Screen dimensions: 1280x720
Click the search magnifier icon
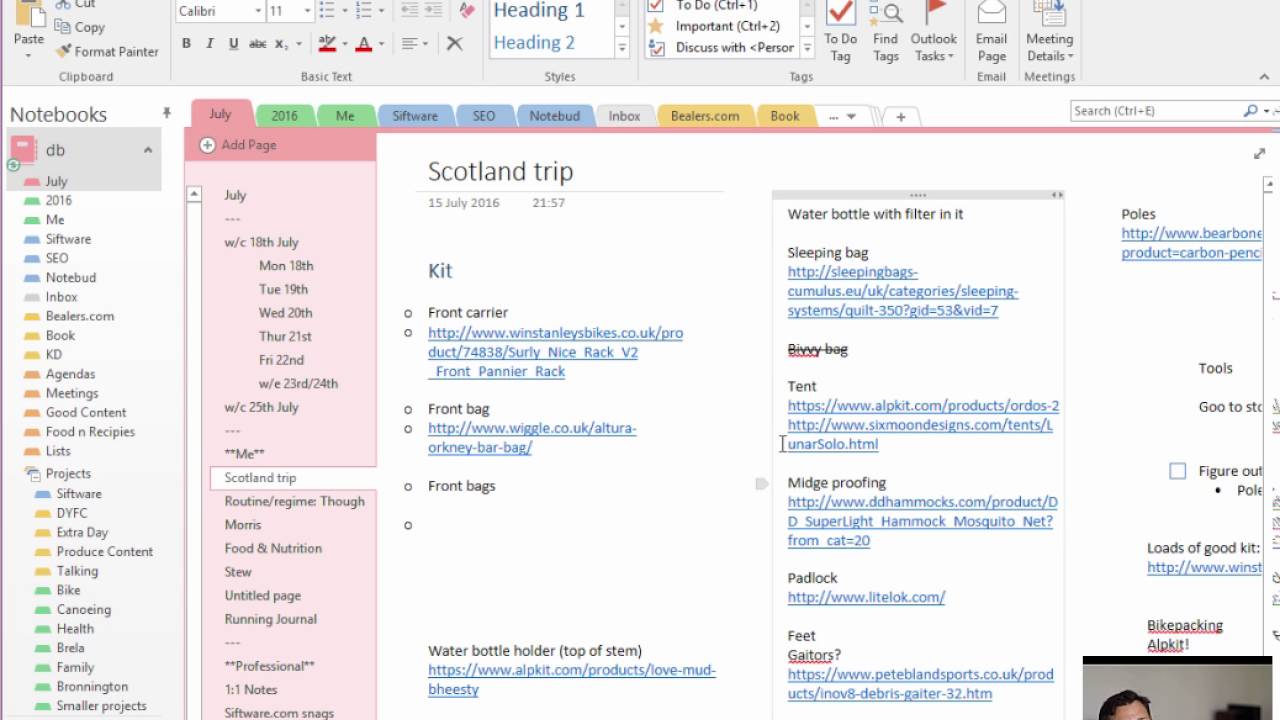pyautogui.click(x=1250, y=111)
